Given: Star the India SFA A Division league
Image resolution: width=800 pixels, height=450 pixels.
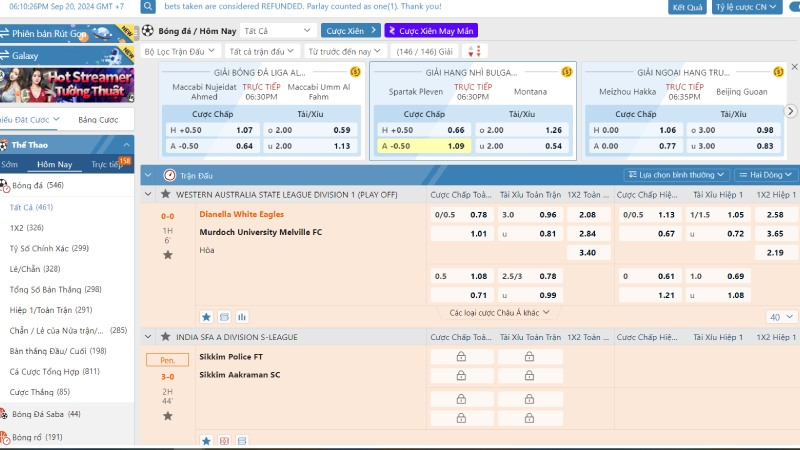Looking at the screenshot, I should pos(165,337).
